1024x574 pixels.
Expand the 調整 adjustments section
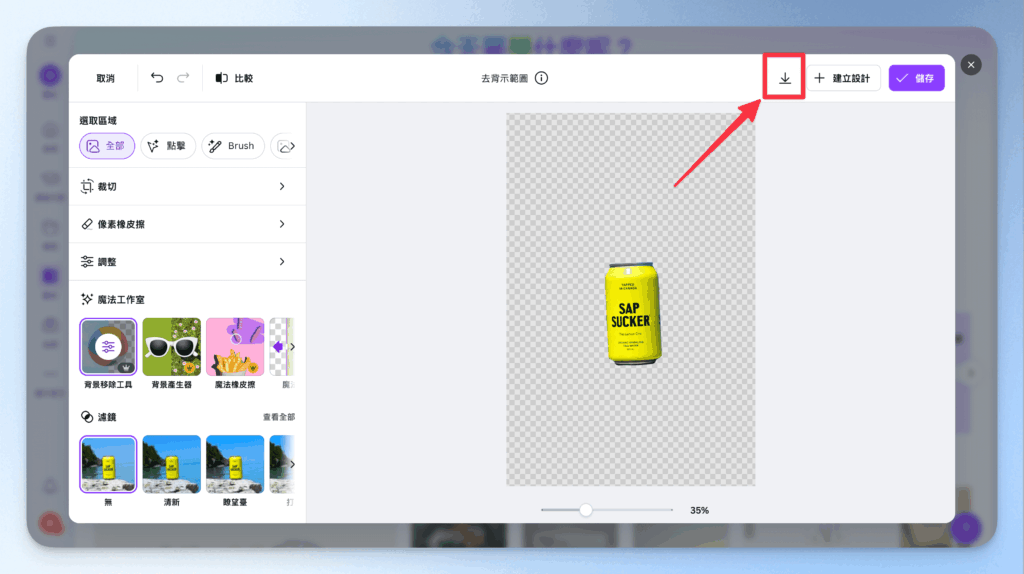184,262
